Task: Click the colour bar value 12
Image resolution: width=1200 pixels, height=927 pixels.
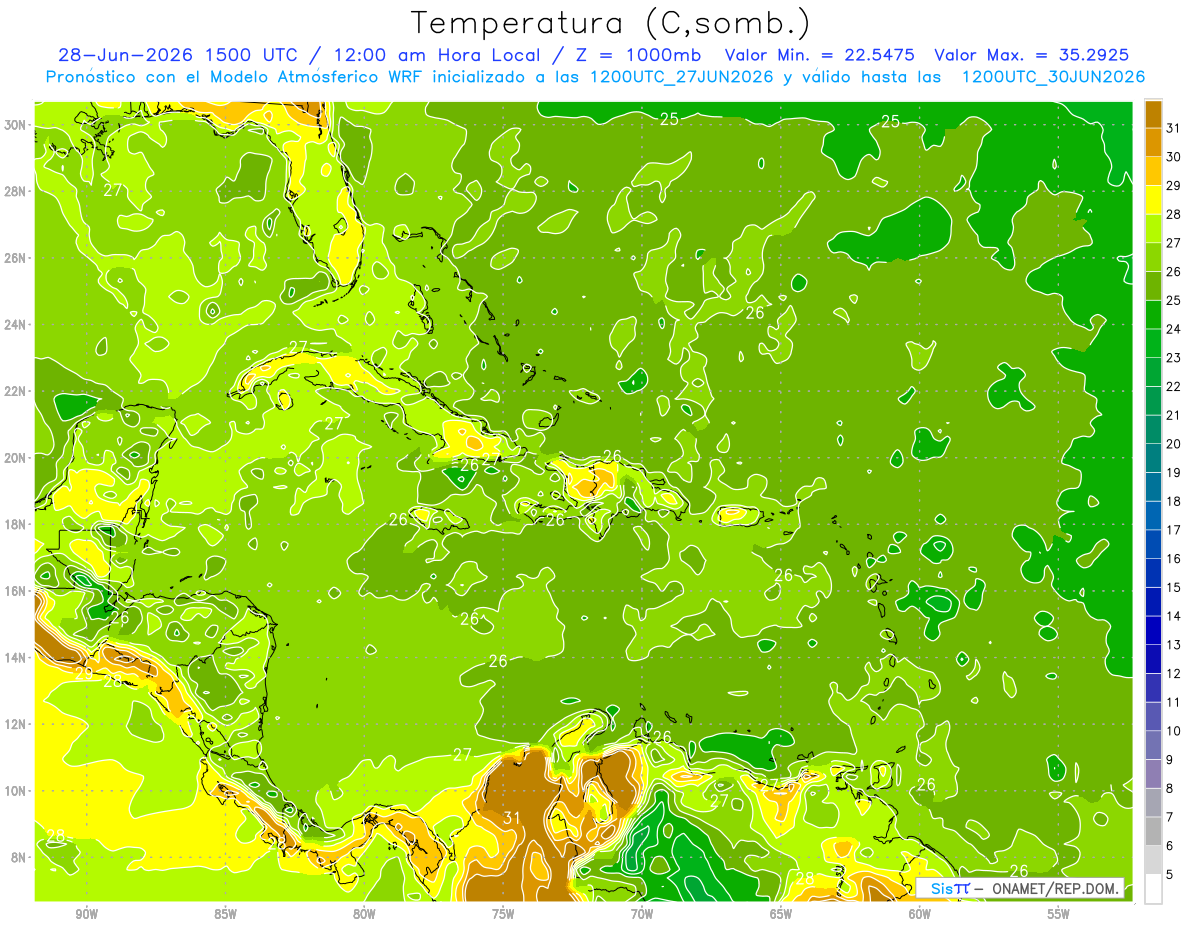Action: point(1174,674)
